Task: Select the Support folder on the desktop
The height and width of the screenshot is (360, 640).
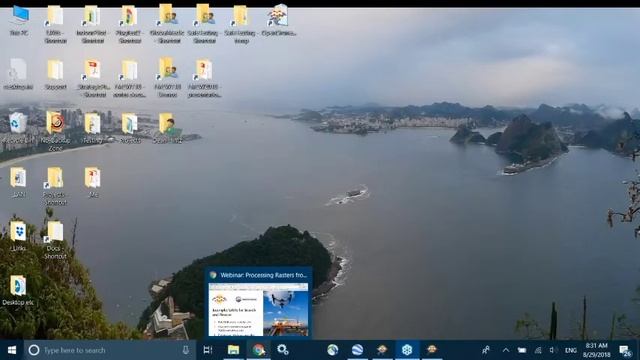Action: (55, 70)
